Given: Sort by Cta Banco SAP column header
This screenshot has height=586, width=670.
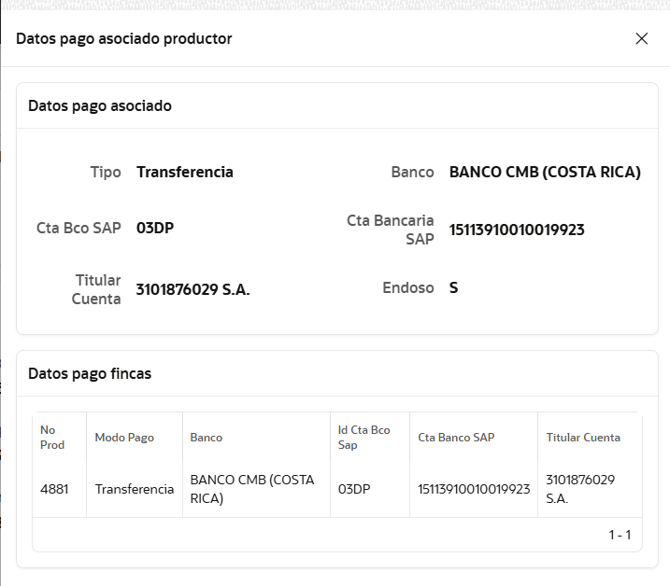Looking at the screenshot, I should [456, 437].
